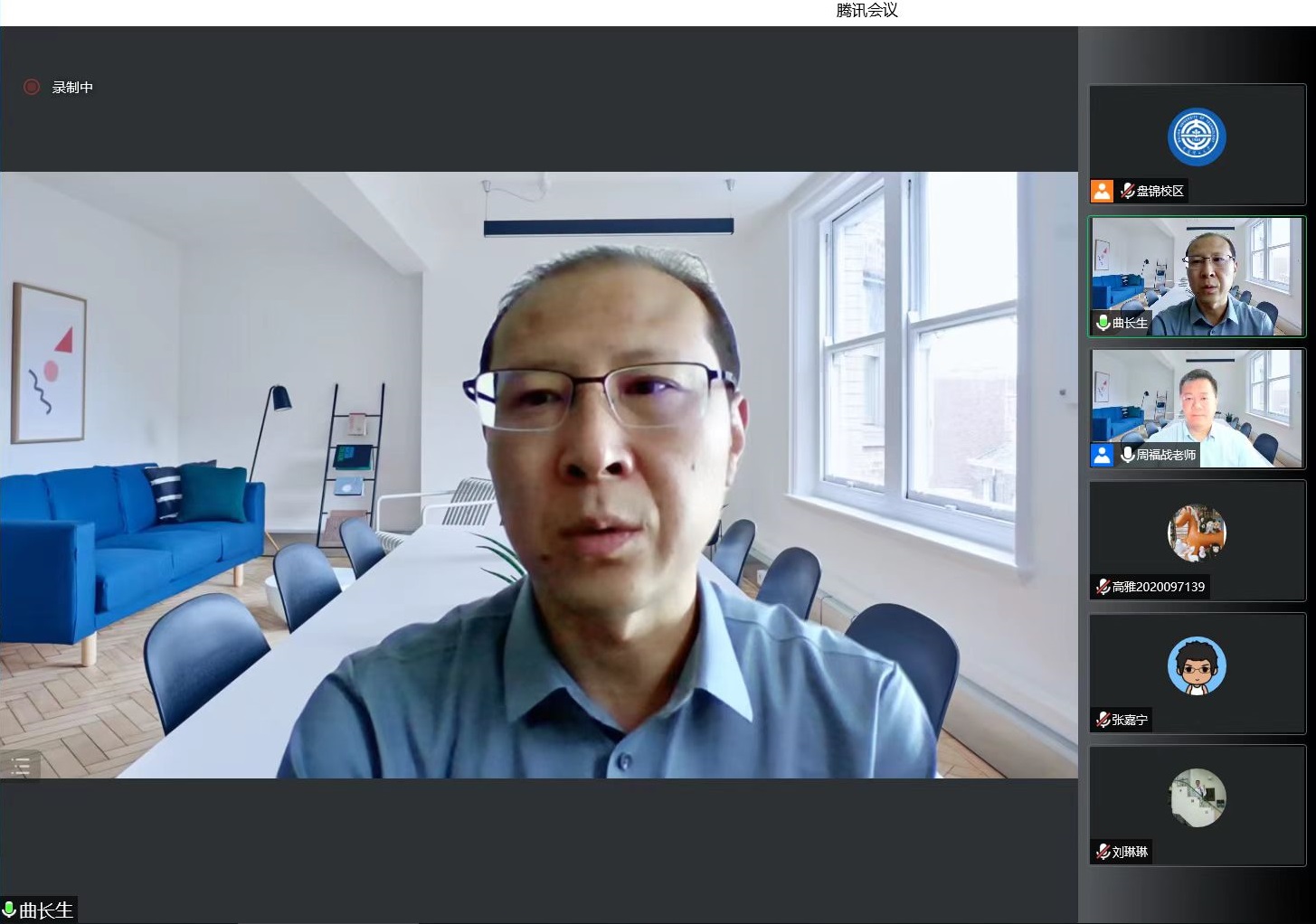Viewport: 1316px width, 924px height.
Task: Select the 刘琳琳 profile avatar
Action: pyautogui.click(x=1197, y=797)
